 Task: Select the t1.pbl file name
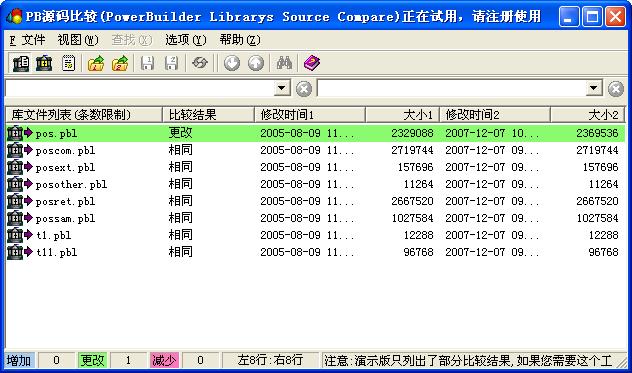(x=54, y=235)
